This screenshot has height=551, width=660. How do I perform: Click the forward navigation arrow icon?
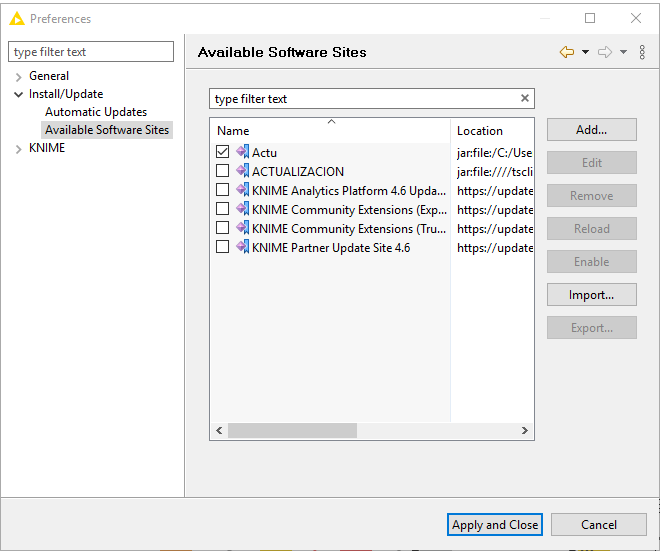pyautogui.click(x=605, y=52)
